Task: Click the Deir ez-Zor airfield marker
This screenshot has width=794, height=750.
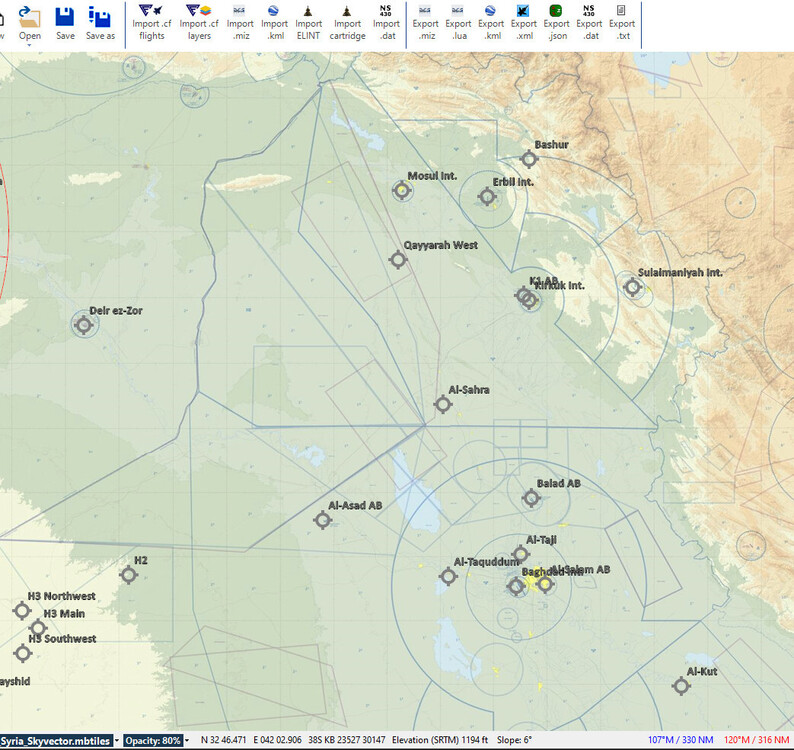Action: click(x=84, y=325)
